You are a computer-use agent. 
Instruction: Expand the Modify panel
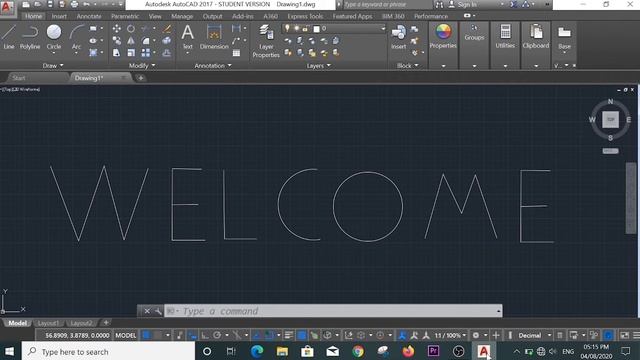[x=142, y=65]
